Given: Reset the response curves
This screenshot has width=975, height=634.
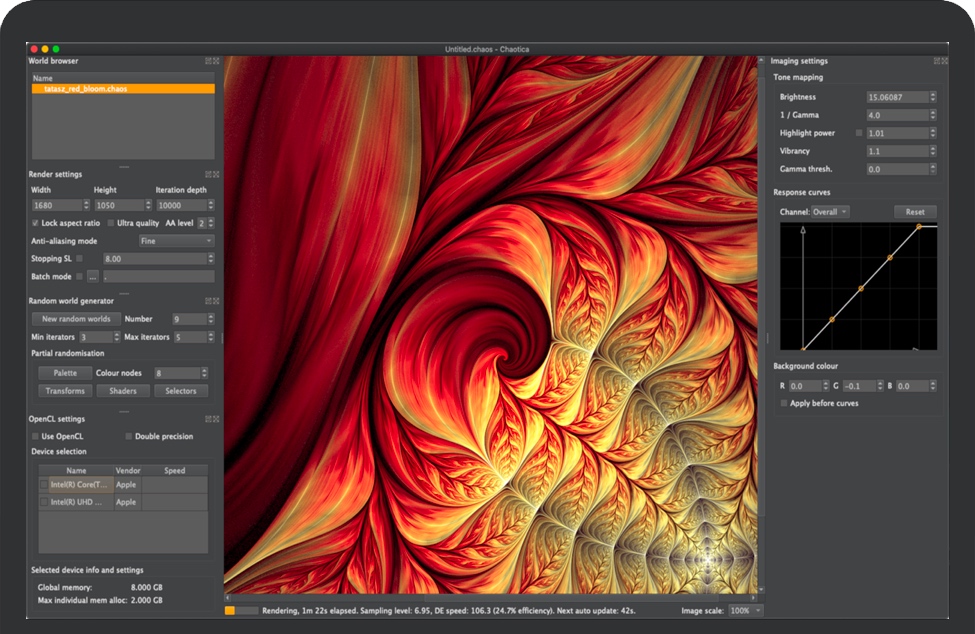Looking at the screenshot, I should (915, 212).
